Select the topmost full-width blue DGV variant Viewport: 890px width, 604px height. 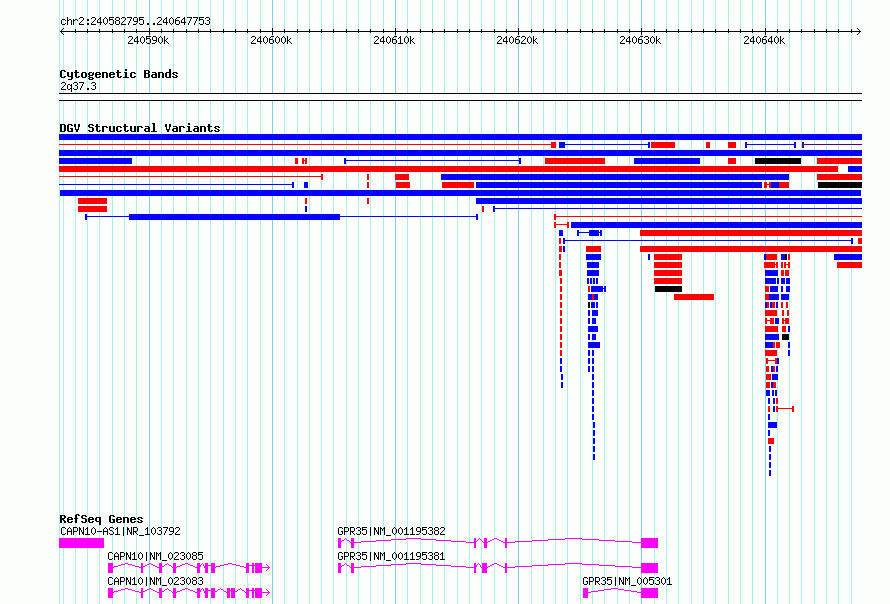coord(460,137)
